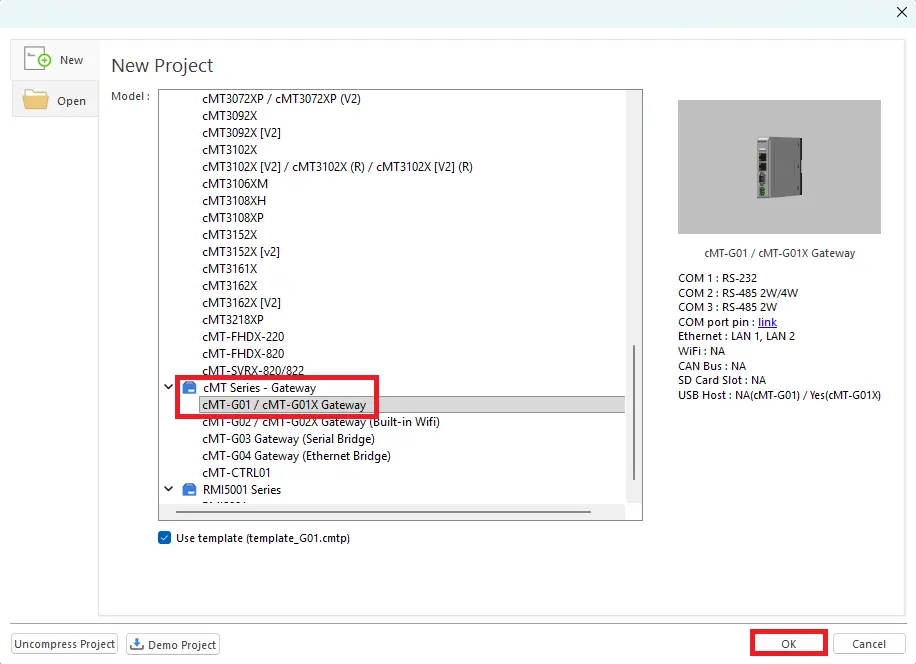Image resolution: width=916 pixels, height=664 pixels.
Task: Collapse the cMT Series - Gateway group
Action: tap(168, 388)
